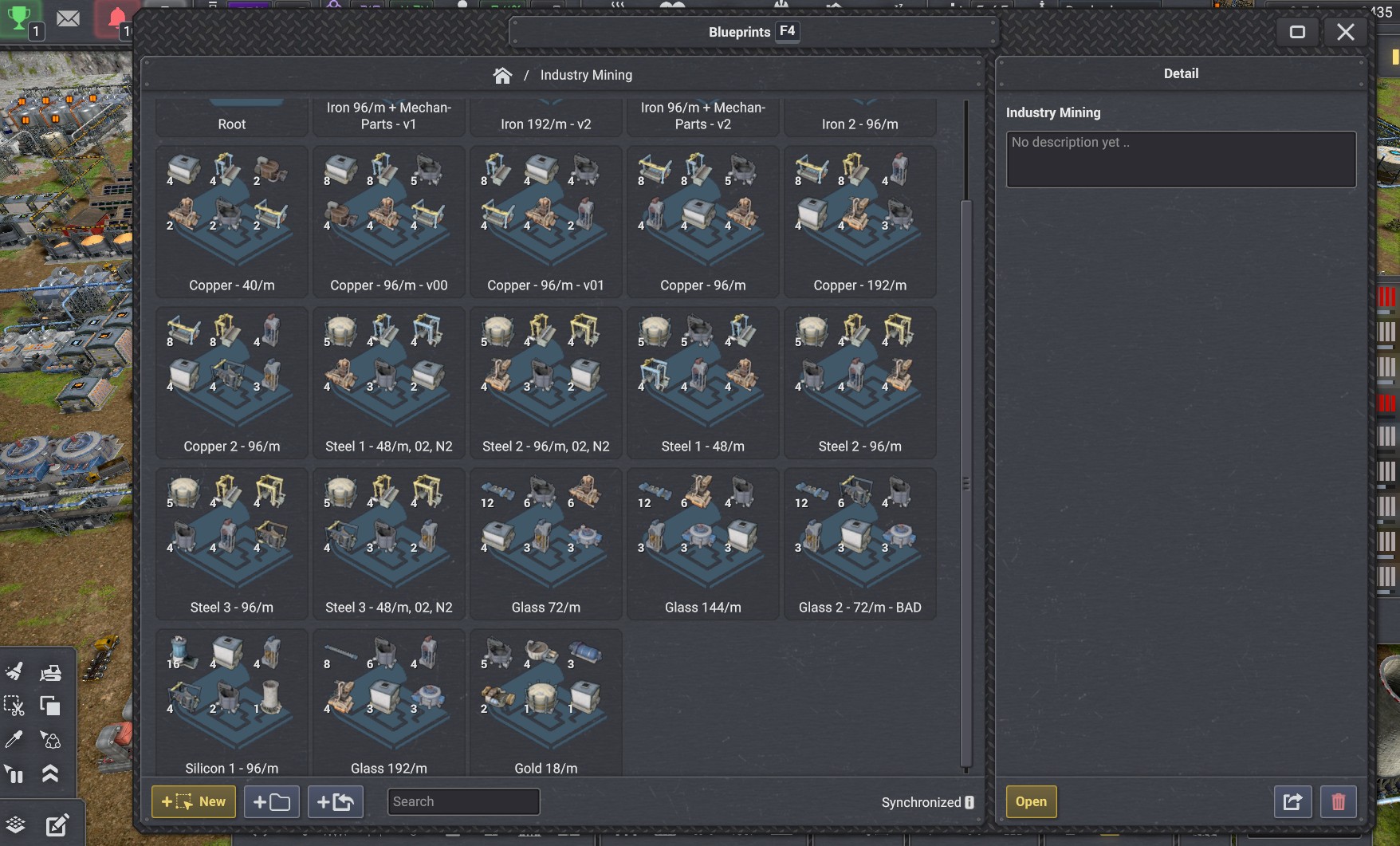Viewport: 1400px width, 846px height.
Task: Select the 'Iron 96/m + Mechan-Parts - v1' blueprint
Action: (389, 117)
